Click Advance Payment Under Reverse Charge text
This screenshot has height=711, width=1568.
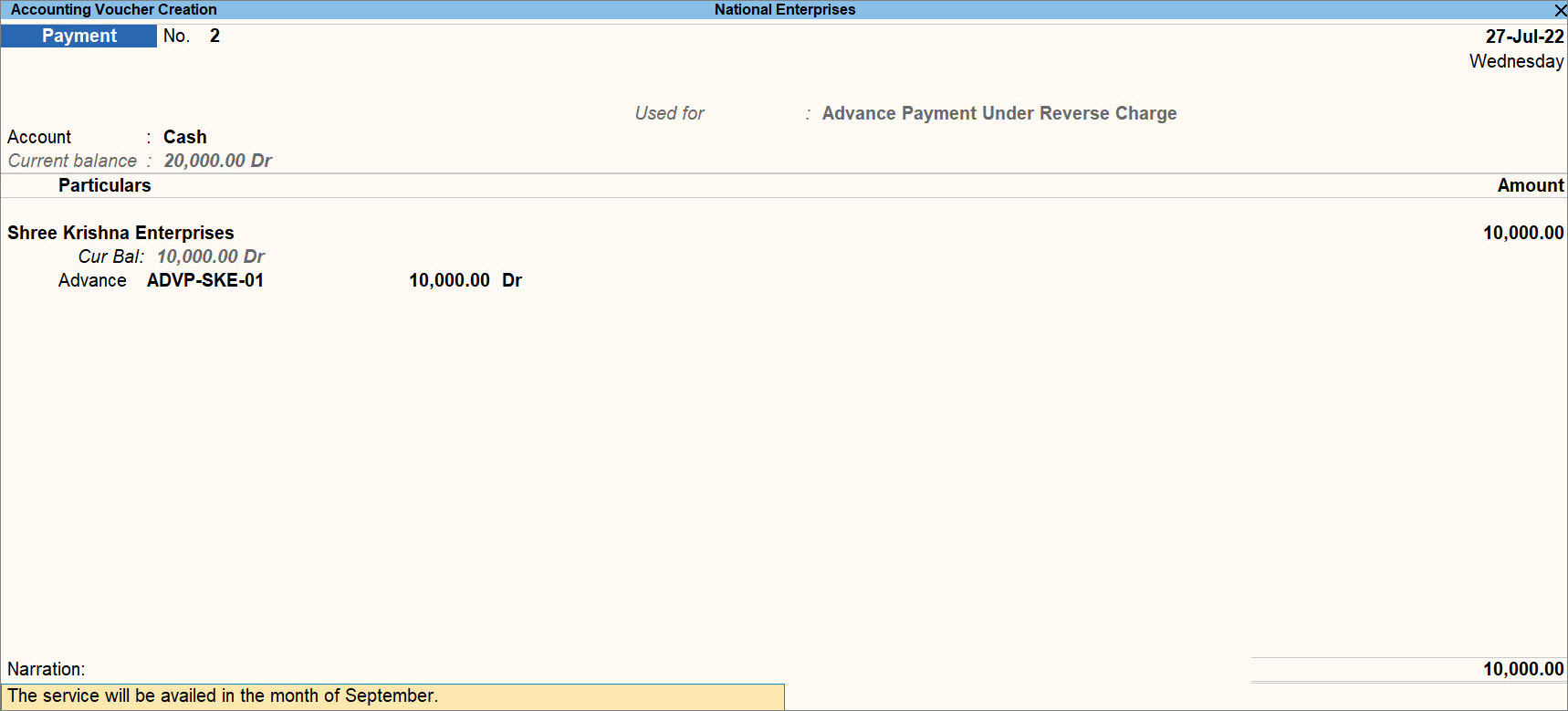[999, 113]
